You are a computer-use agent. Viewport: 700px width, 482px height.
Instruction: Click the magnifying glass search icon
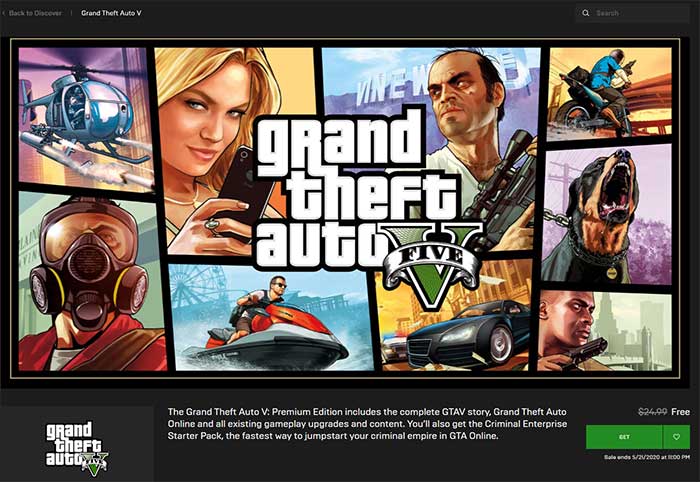[586, 13]
